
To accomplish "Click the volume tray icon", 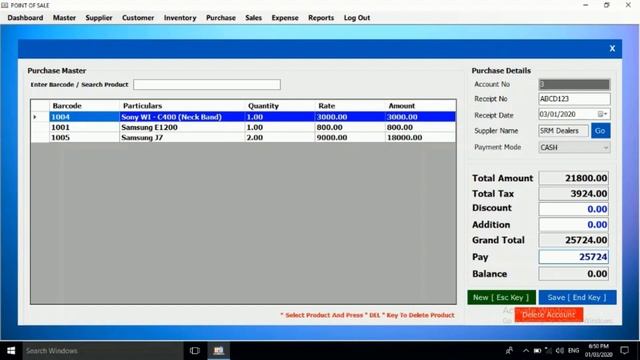I will (560, 351).
